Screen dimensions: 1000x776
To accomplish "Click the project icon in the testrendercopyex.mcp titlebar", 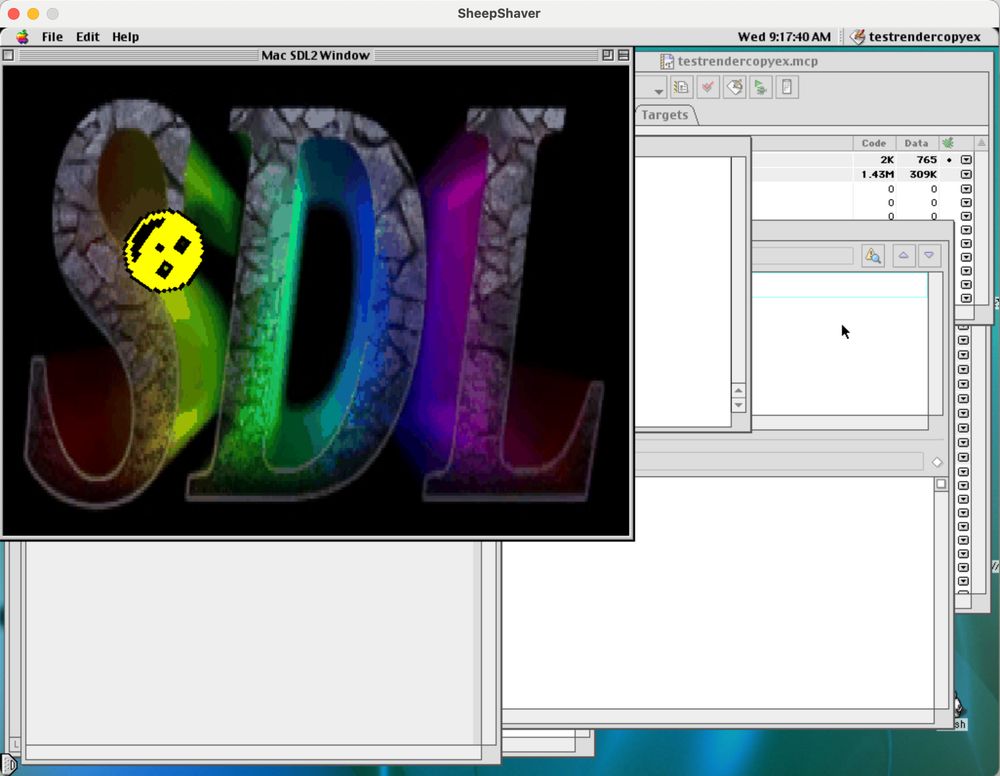I will (x=667, y=60).
